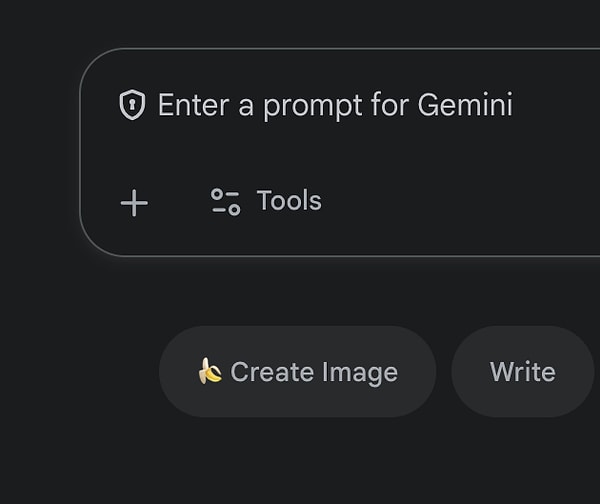Select the shield-with-keyhole icon beside the prompt
The height and width of the screenshot is (504, 600).
coord(132,105)
